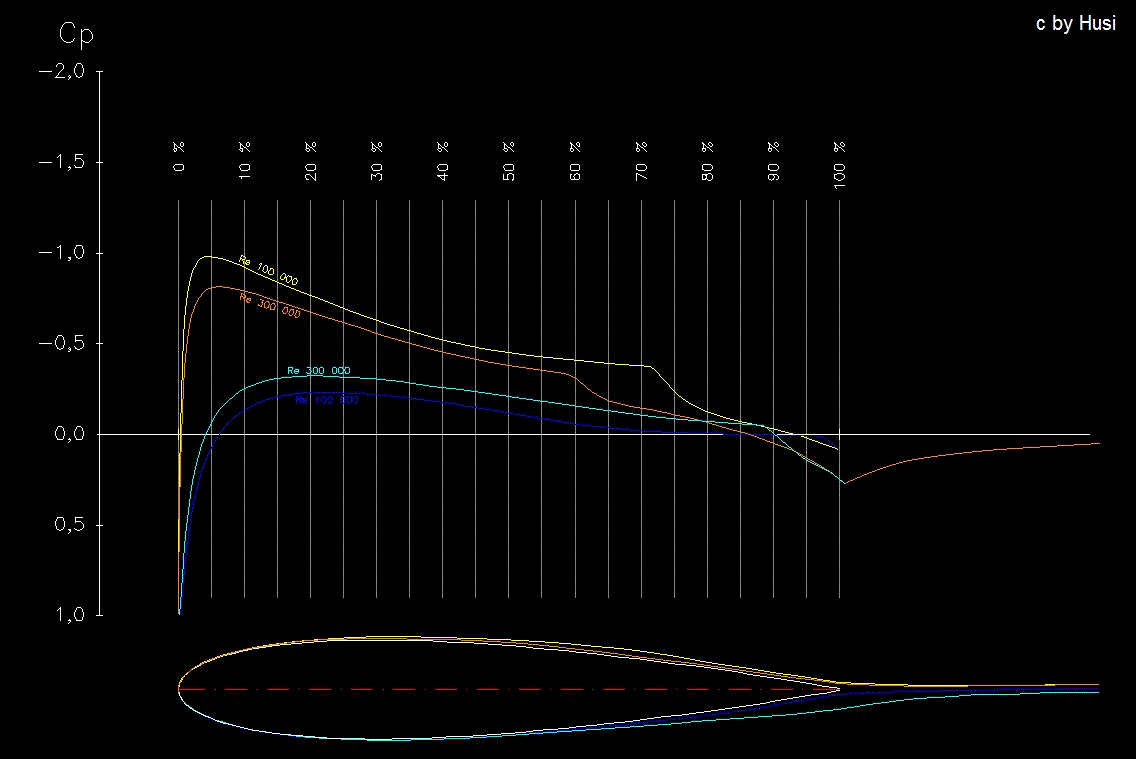This screenshot has width=1136, height=759.
Task: Select the orange Re 300 000 curve label
Action: click(270, 306)
